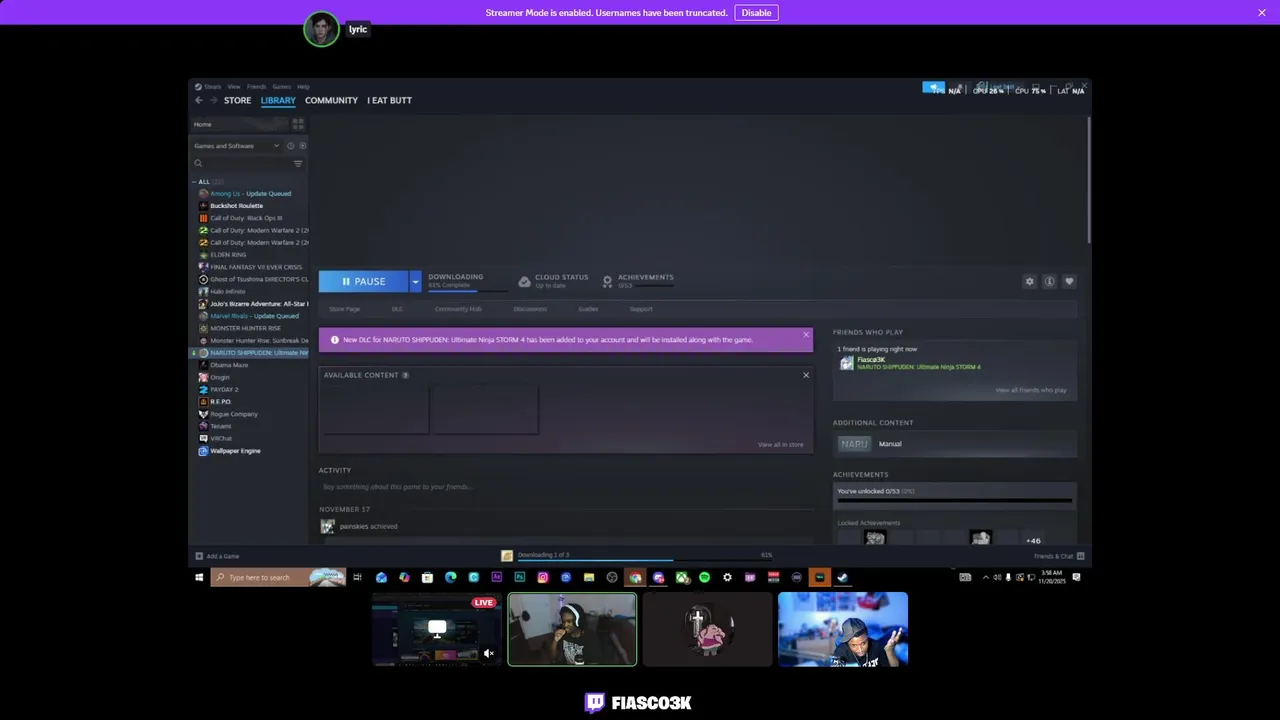Select the highlighted streamer webcam thumbnail
Viewport: 1280px width, 720px height.
pyautogui.click(x=572, y=629)
